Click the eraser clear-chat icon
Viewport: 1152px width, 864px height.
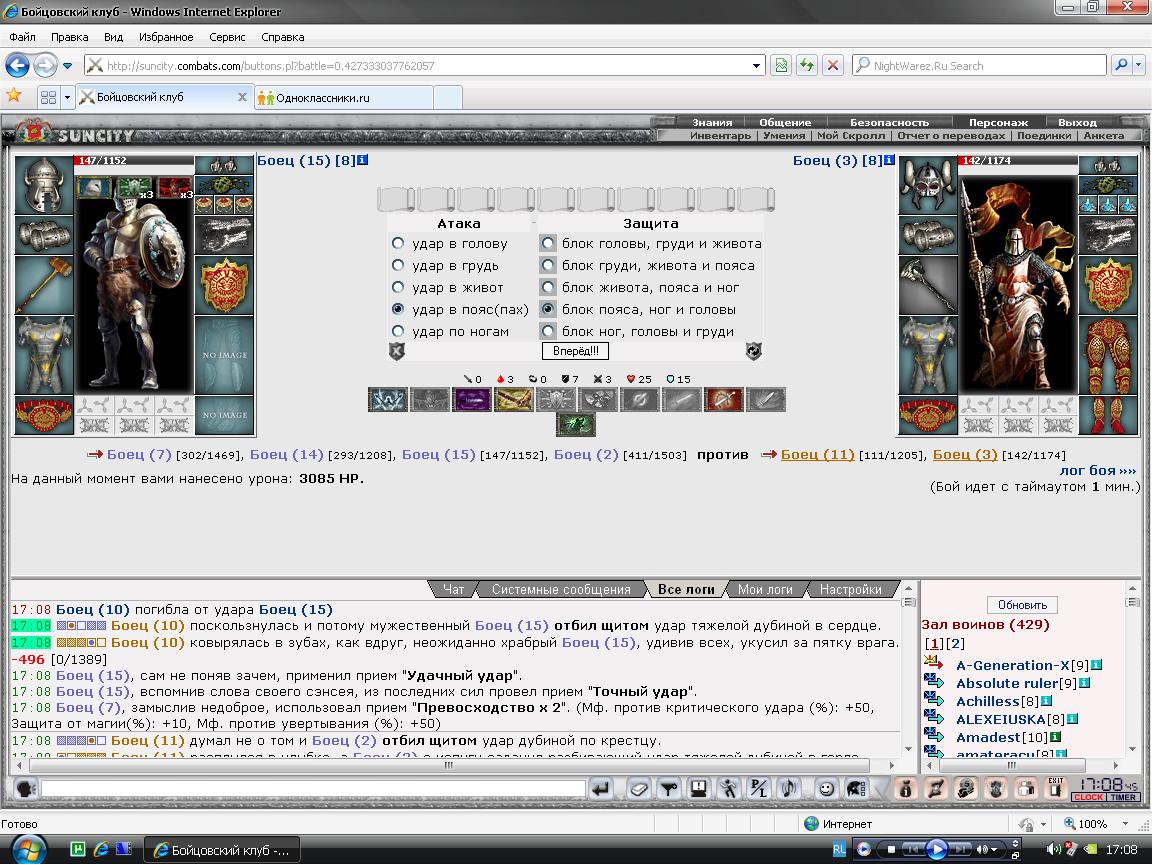click(639, 788)
